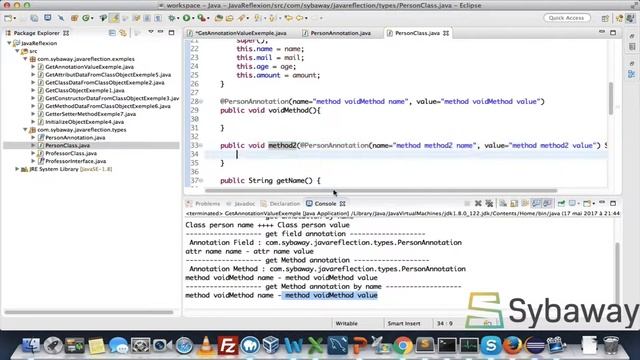
Task: Click the editor vertical scrollbar
Action: (x=611, y=98)
